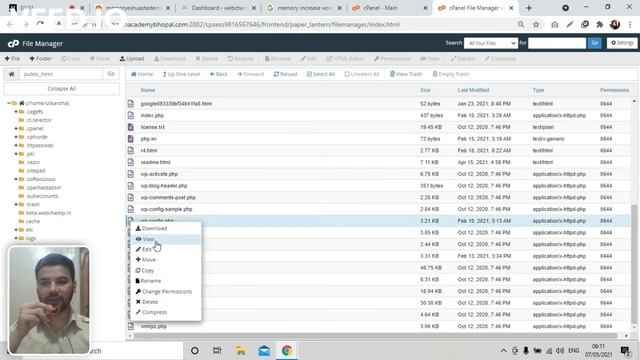Click the Move toolbar button
Screen dimensions: 640x360
(x=100, y=59)
